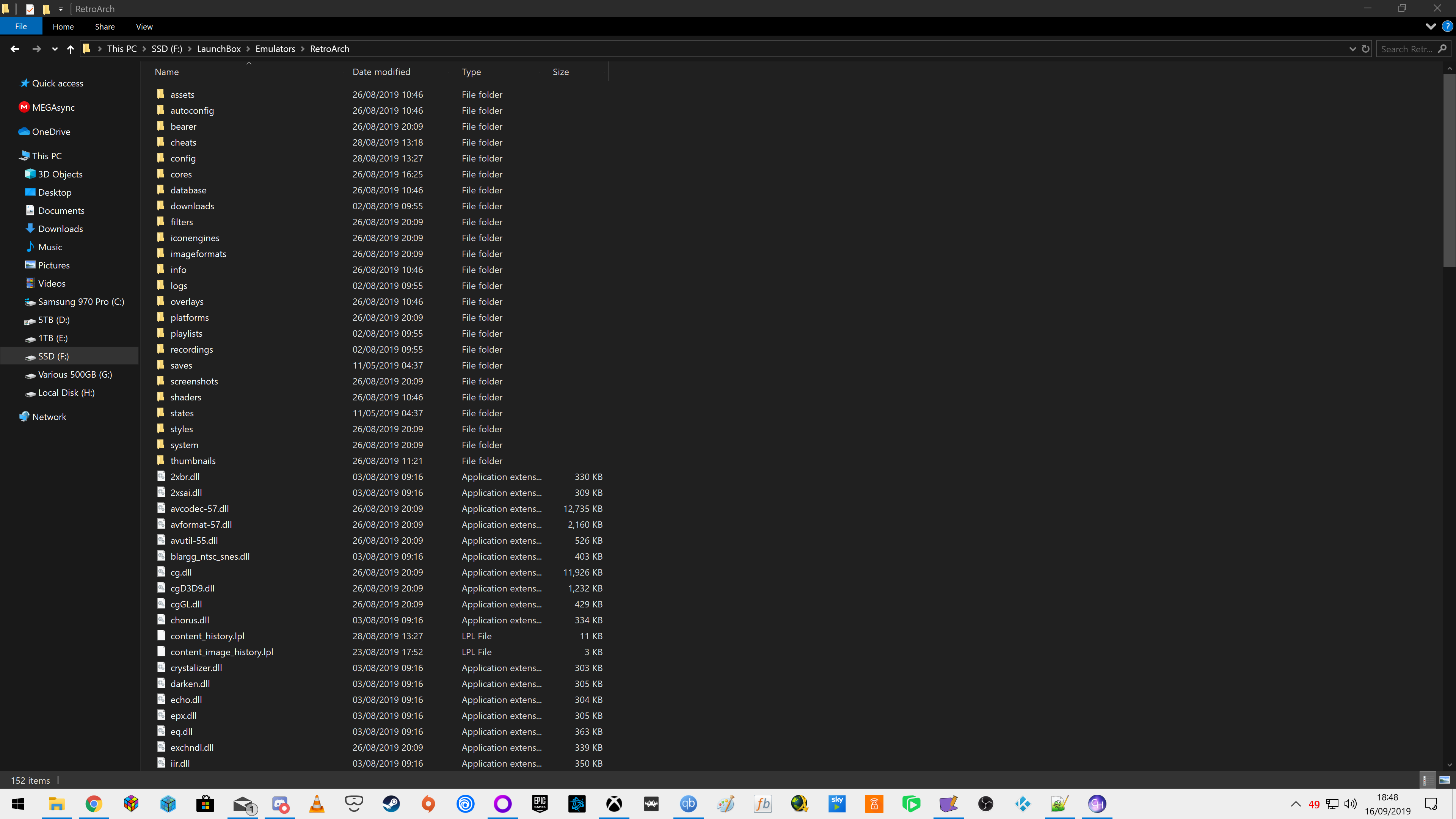The image size is (1456, 819).
Task: Open Origin from the taskbar
Action: [x=428, y=803]
